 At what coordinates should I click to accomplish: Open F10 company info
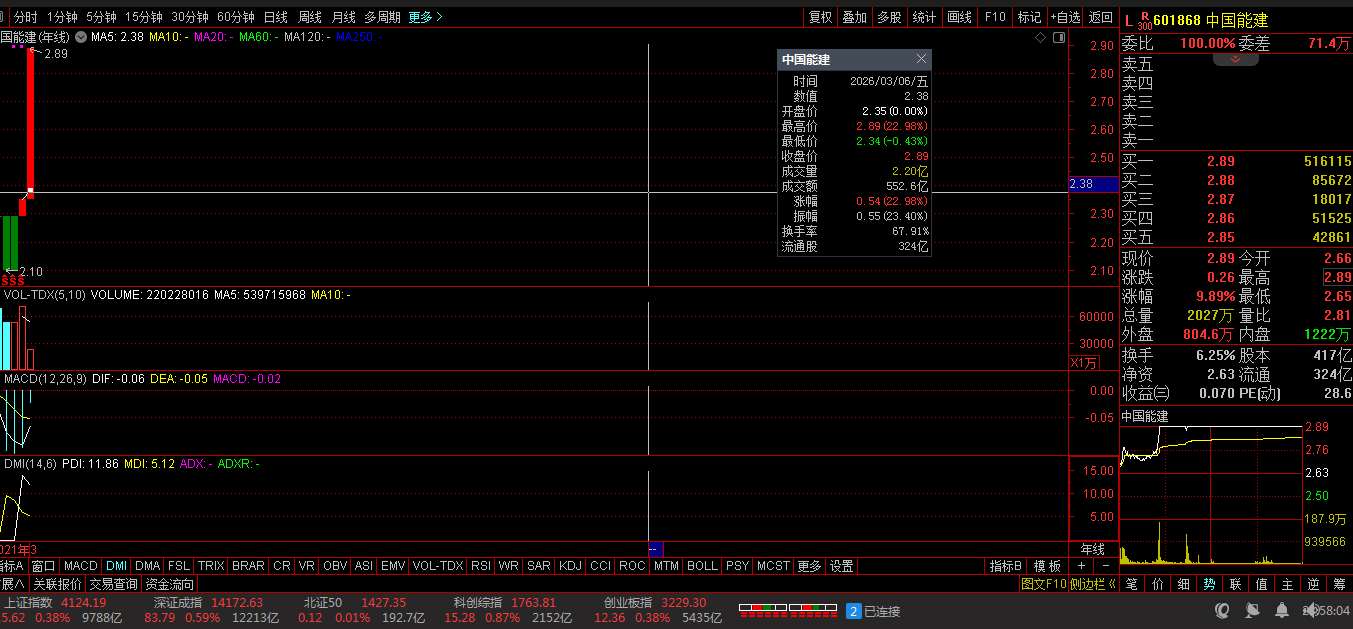(x=995, y=17)
